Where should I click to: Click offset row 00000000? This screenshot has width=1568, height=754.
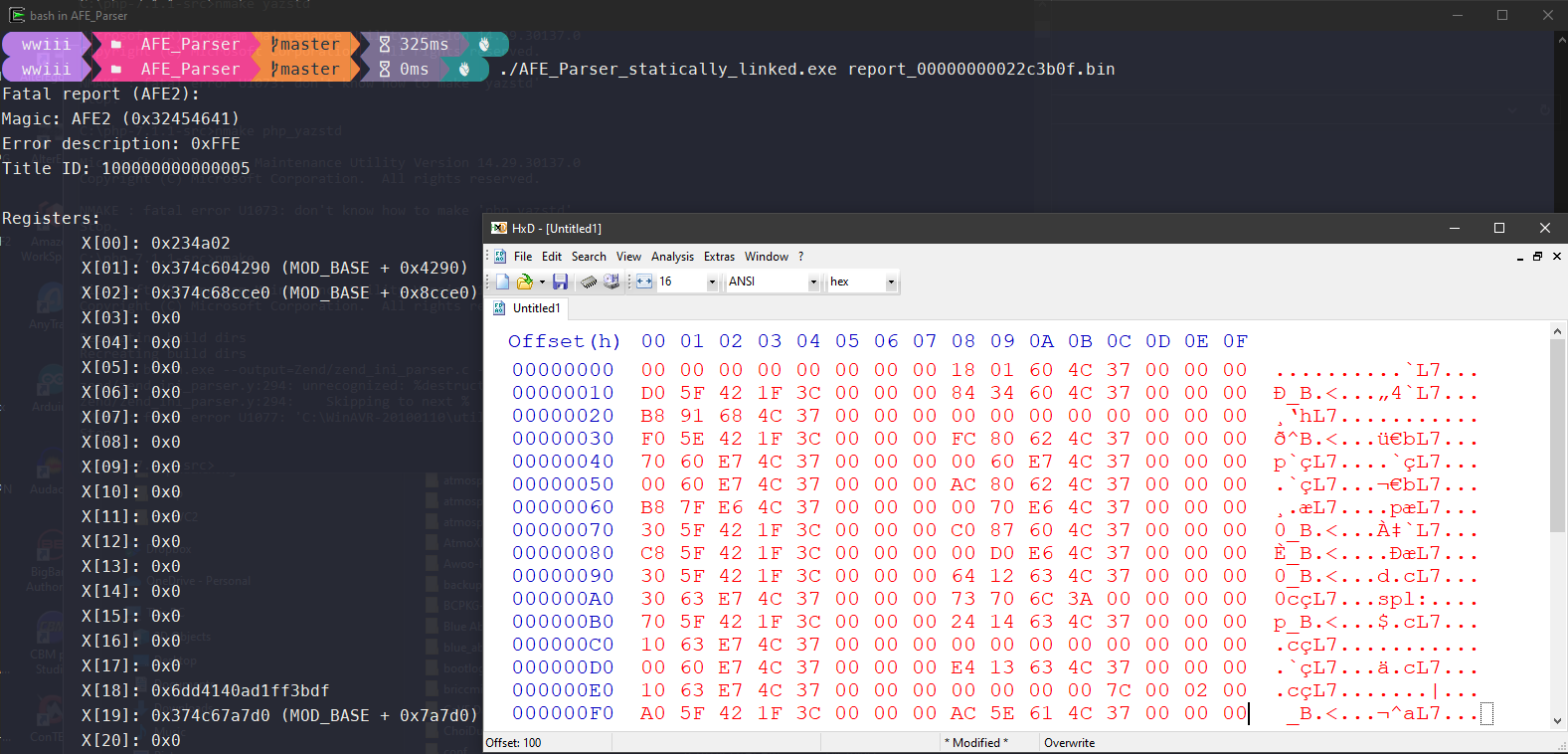point(563,370)
